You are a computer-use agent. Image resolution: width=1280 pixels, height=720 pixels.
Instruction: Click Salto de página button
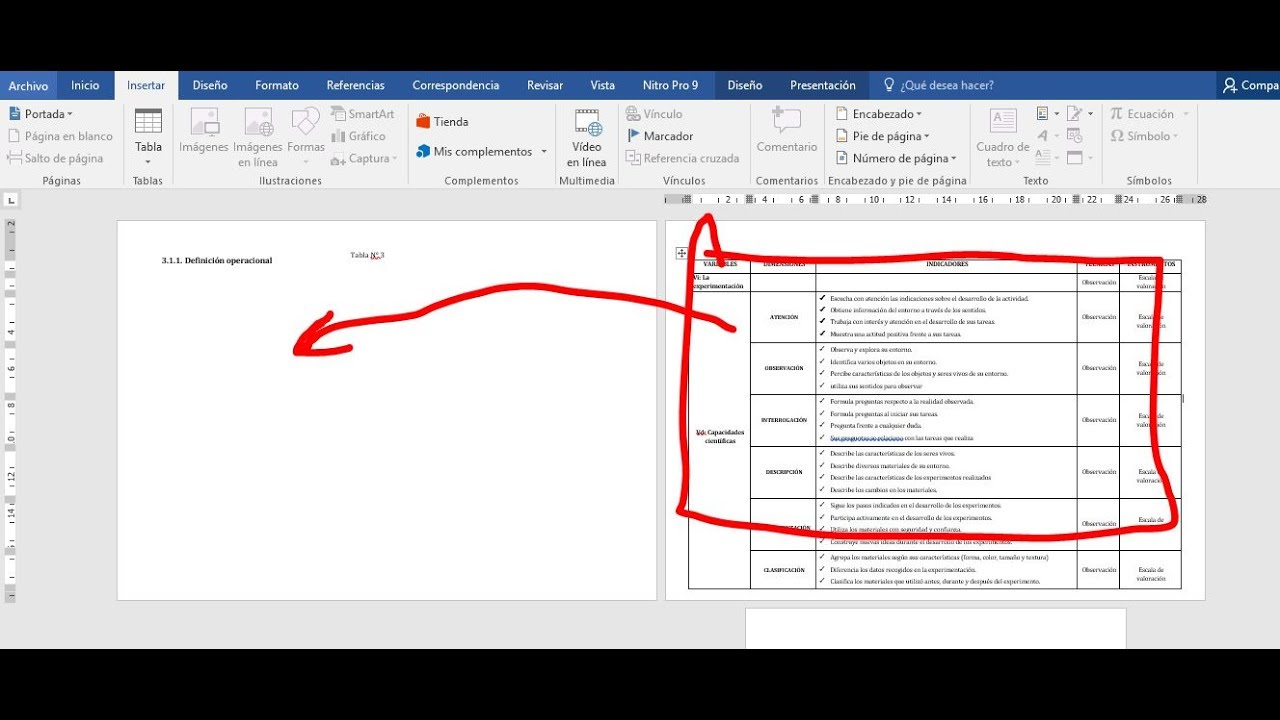click(x=56, y=158)
